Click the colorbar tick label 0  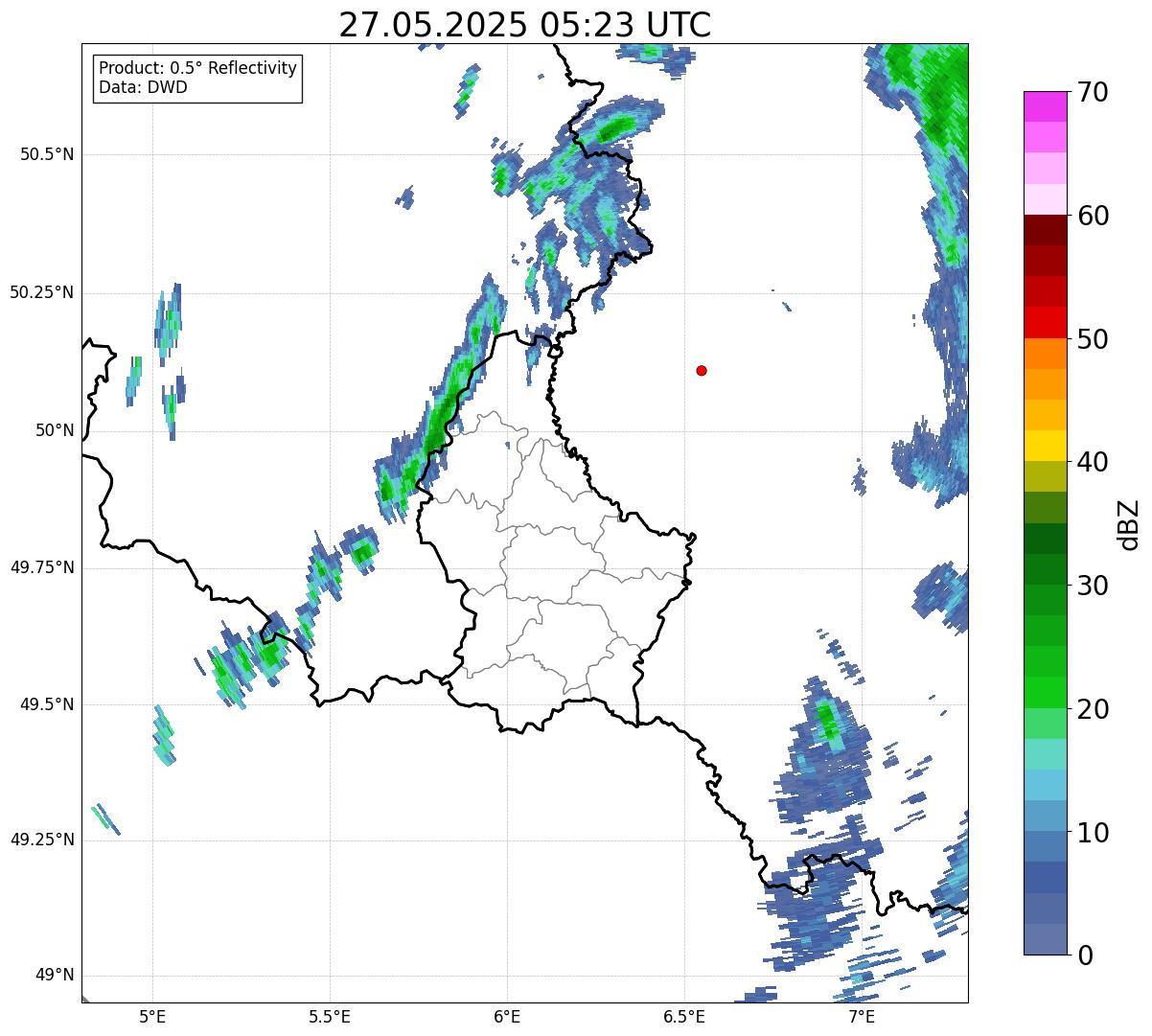tap(1085, 955)
